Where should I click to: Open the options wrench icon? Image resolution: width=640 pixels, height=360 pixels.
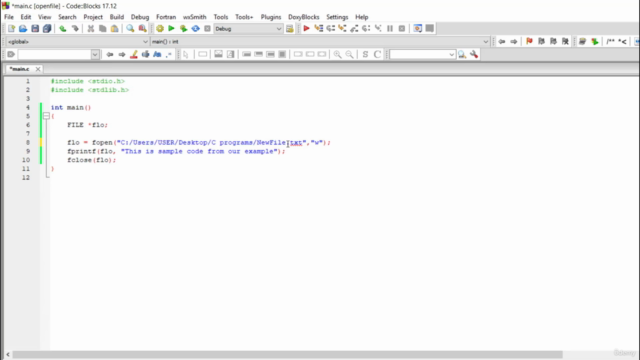[x=474, y=55]
